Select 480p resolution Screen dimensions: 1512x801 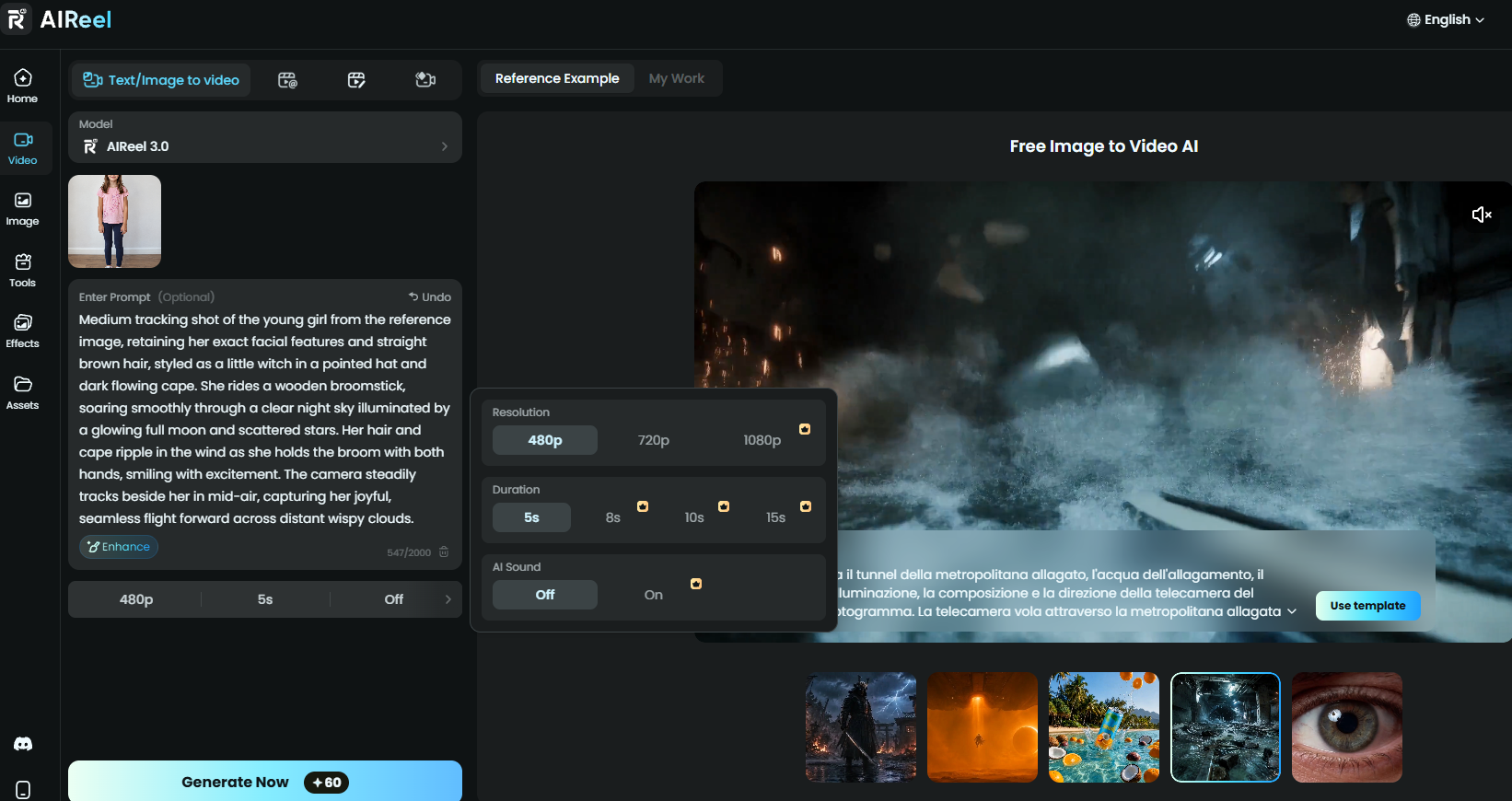click(x=545, y=440)
